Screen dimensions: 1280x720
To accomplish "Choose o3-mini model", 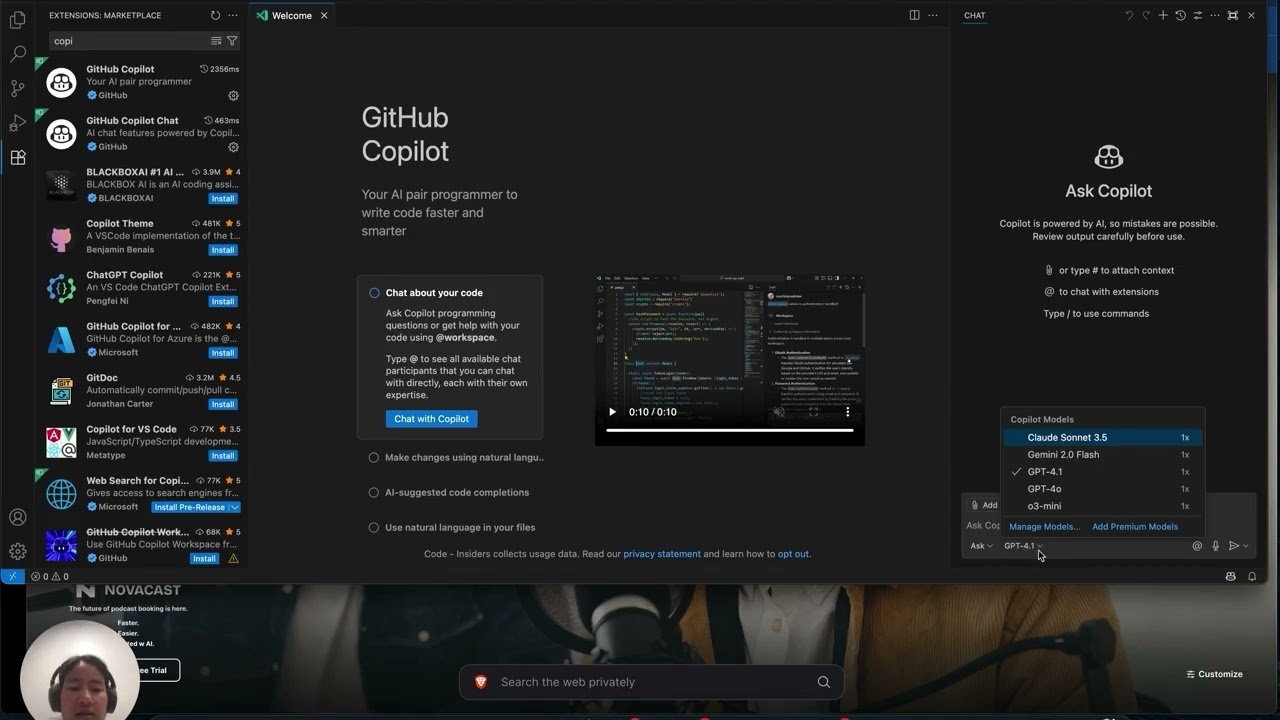I will click(1102, 506).
